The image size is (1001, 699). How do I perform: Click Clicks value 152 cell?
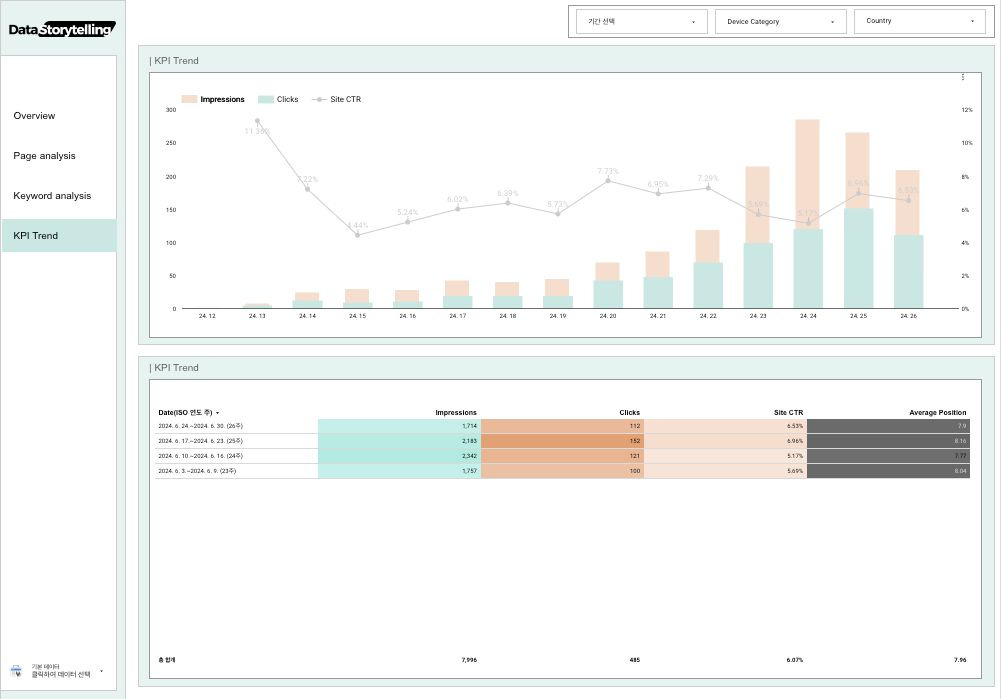pyautogui.click(x=562, y=441)
